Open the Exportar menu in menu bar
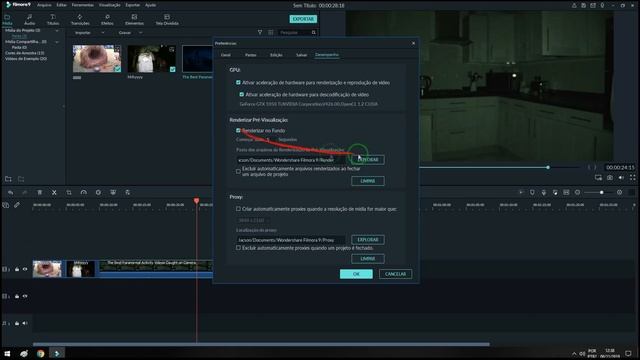Image resolution: width=640 pixels, height=360 pixels. (132, 5)
